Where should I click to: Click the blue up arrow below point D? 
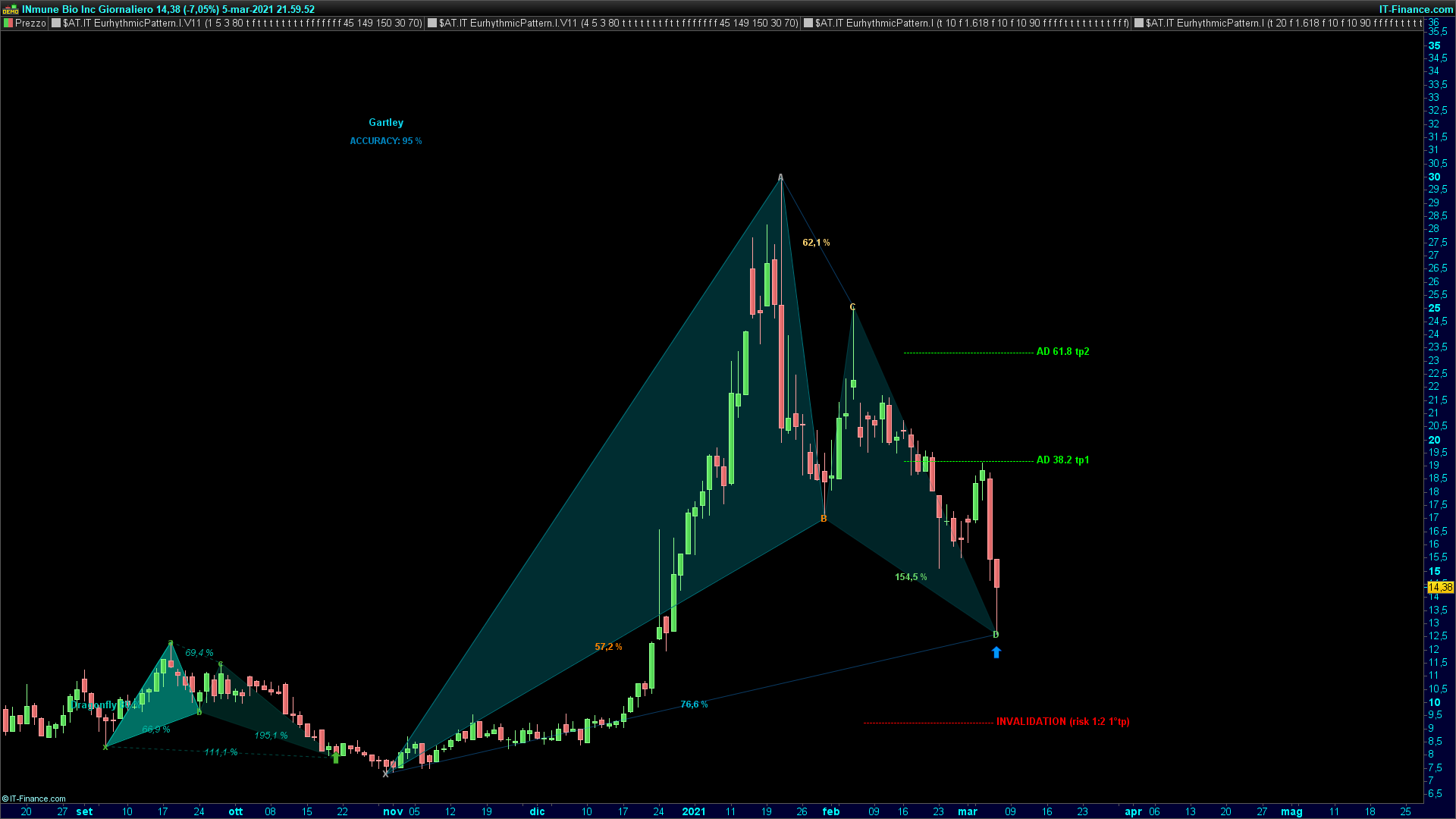(996, 652)
